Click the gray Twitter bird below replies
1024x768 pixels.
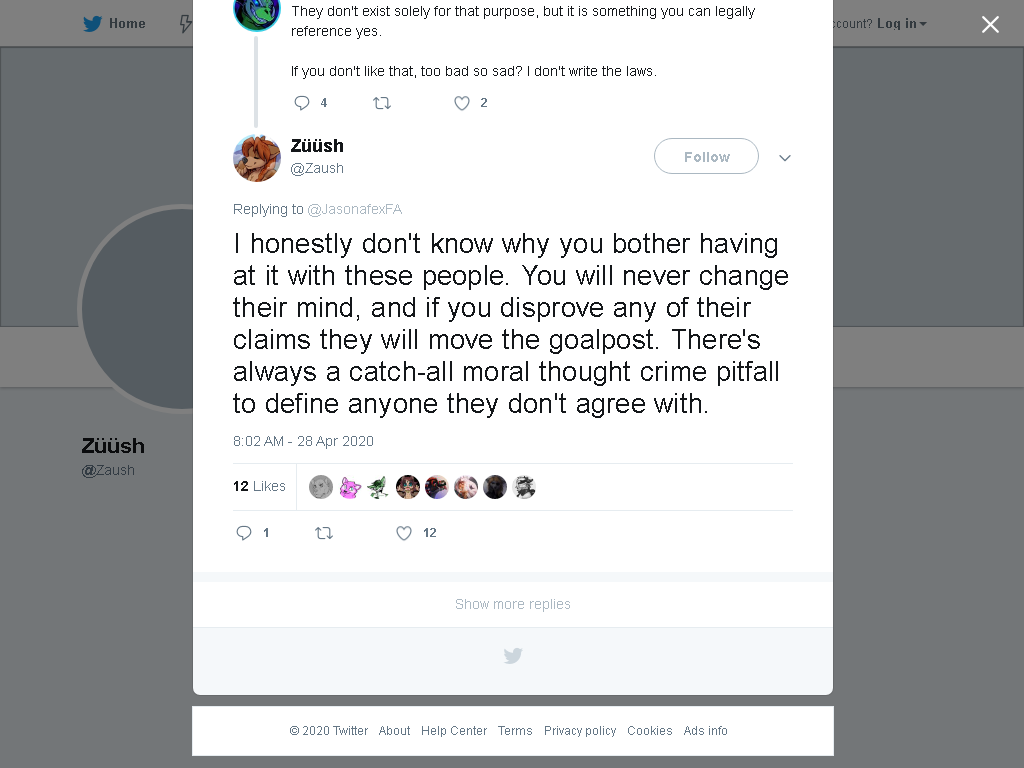(513, 655)
